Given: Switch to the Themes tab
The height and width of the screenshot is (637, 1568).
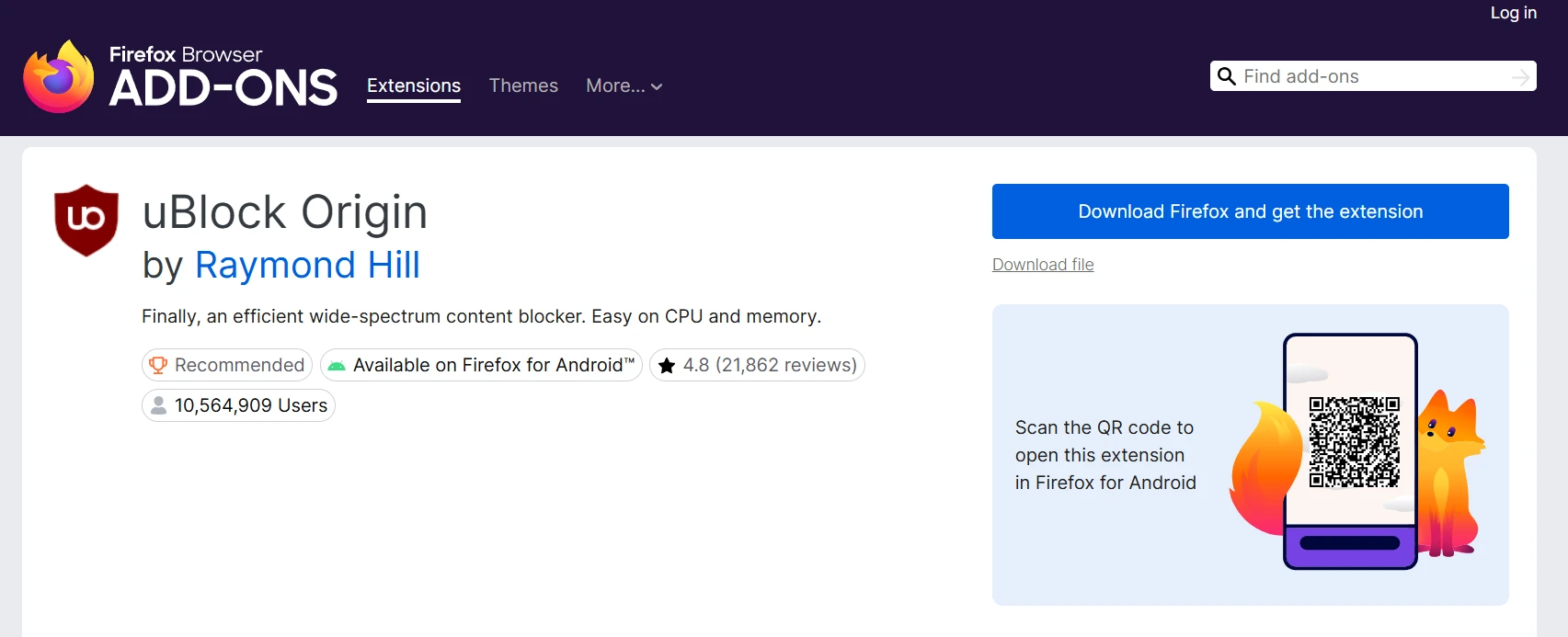Looking at the screenshot, I should coord(523,85).
